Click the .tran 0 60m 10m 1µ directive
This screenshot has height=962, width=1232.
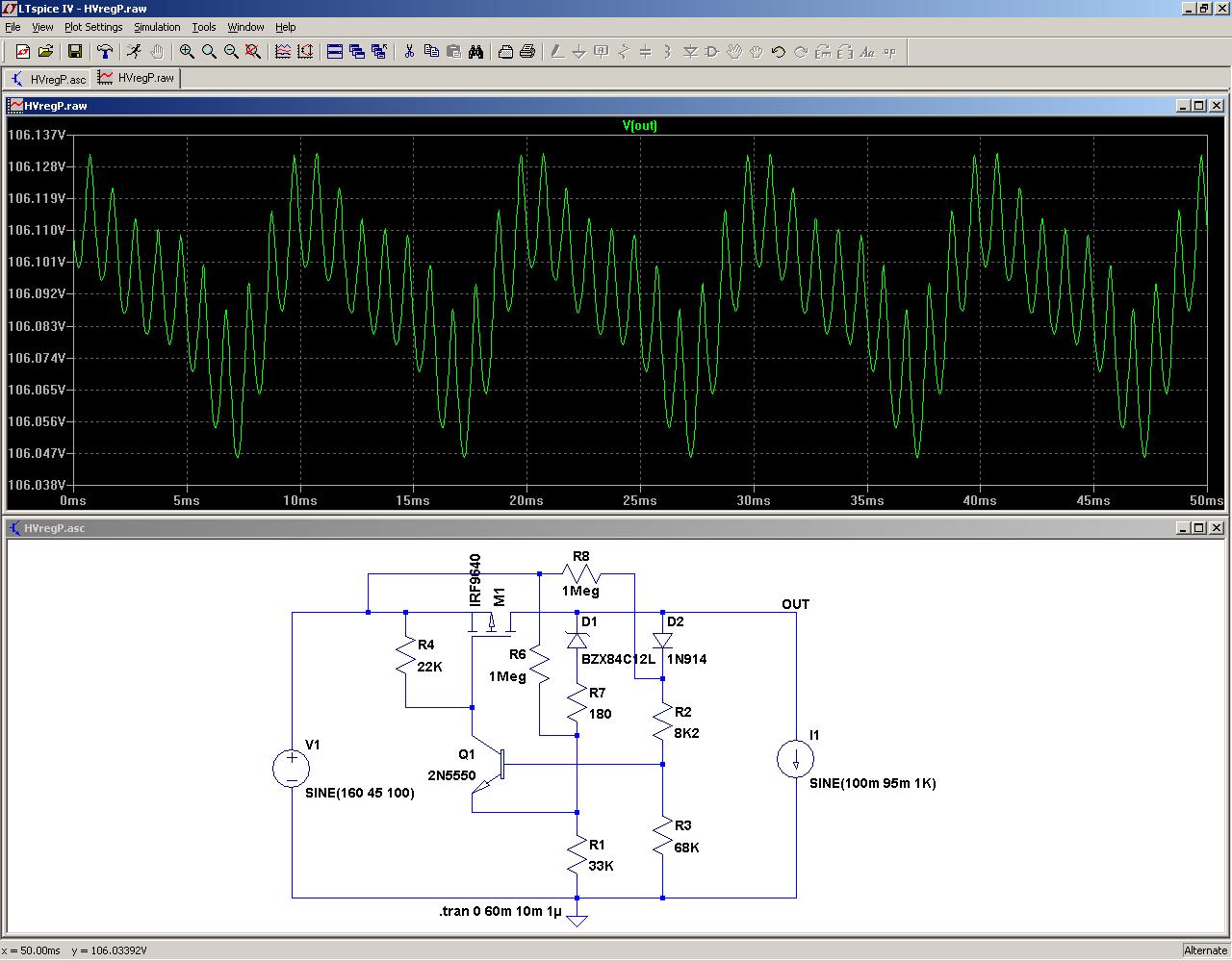click(x=500, y=911)
